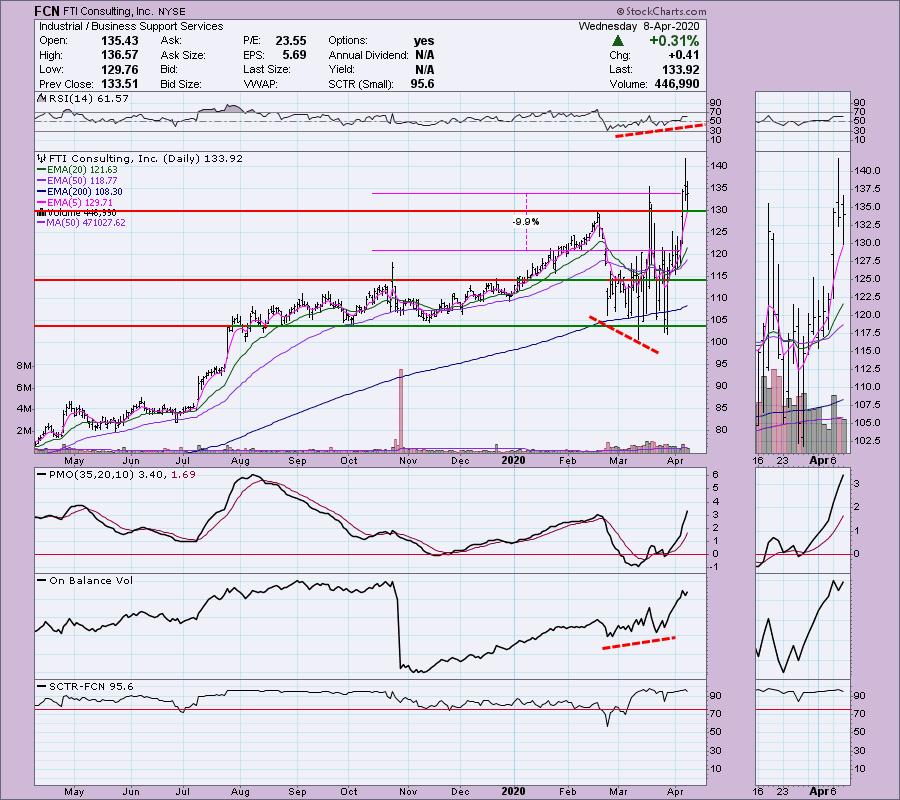
Task: Click the 6M volume axis label
Action: click(x=25, y=387)
